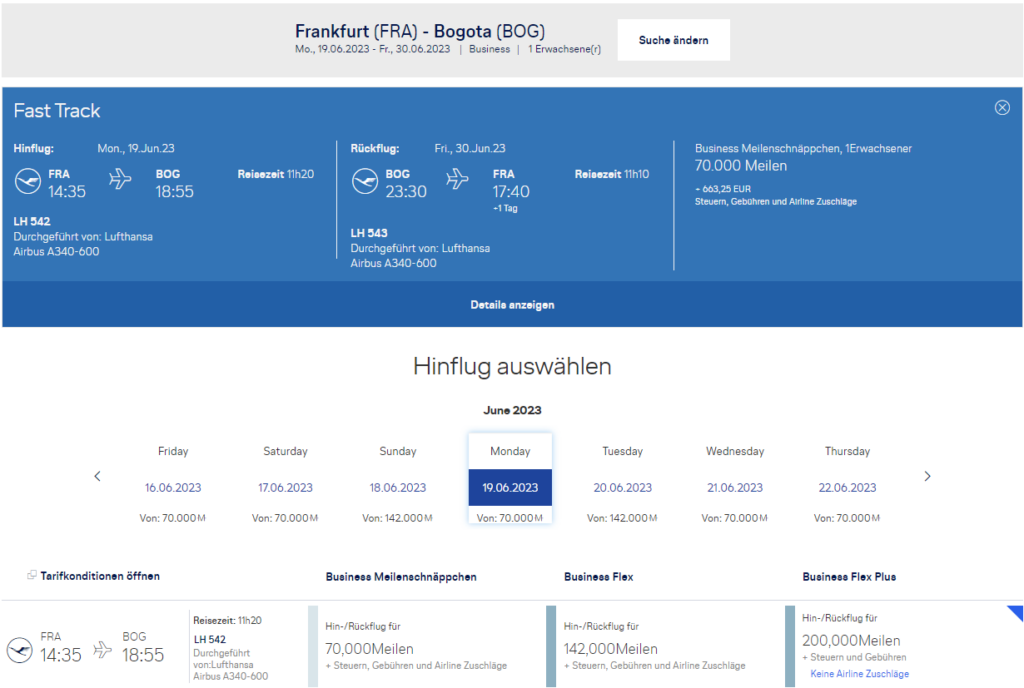Click Hinflug auswählen heading
Viewport: 1024px width, 688px height.
512,366
